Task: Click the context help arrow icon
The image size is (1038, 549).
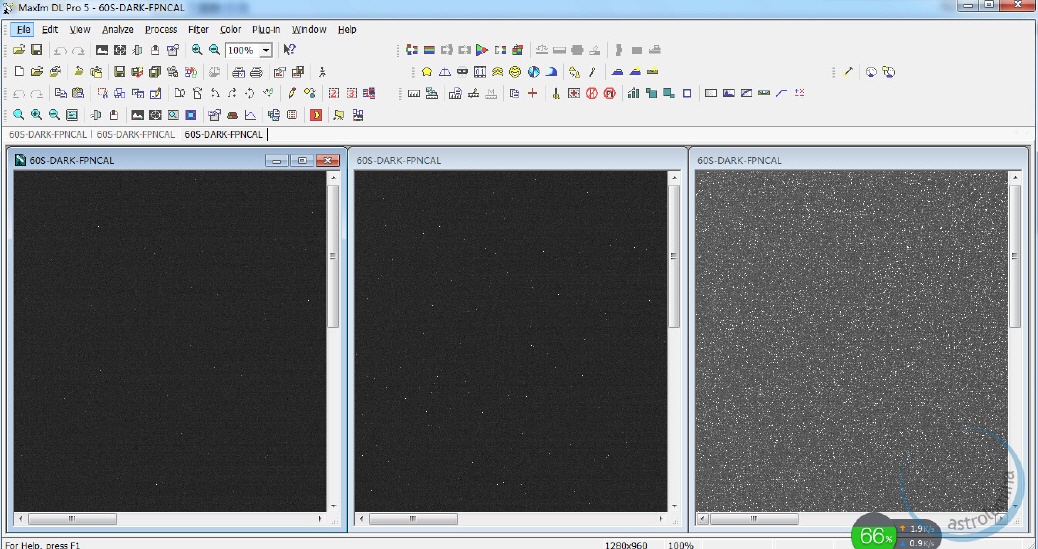Action: point(289,50)
